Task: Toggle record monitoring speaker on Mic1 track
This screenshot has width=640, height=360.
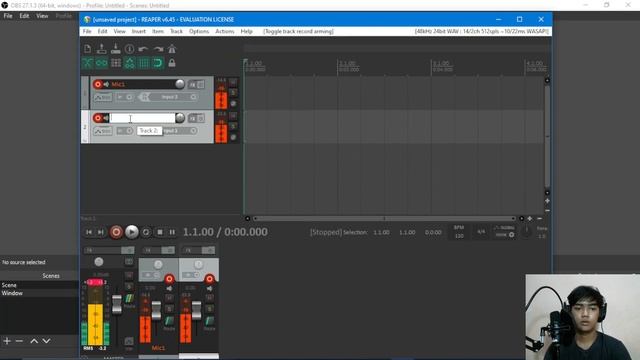Action: 106,84
